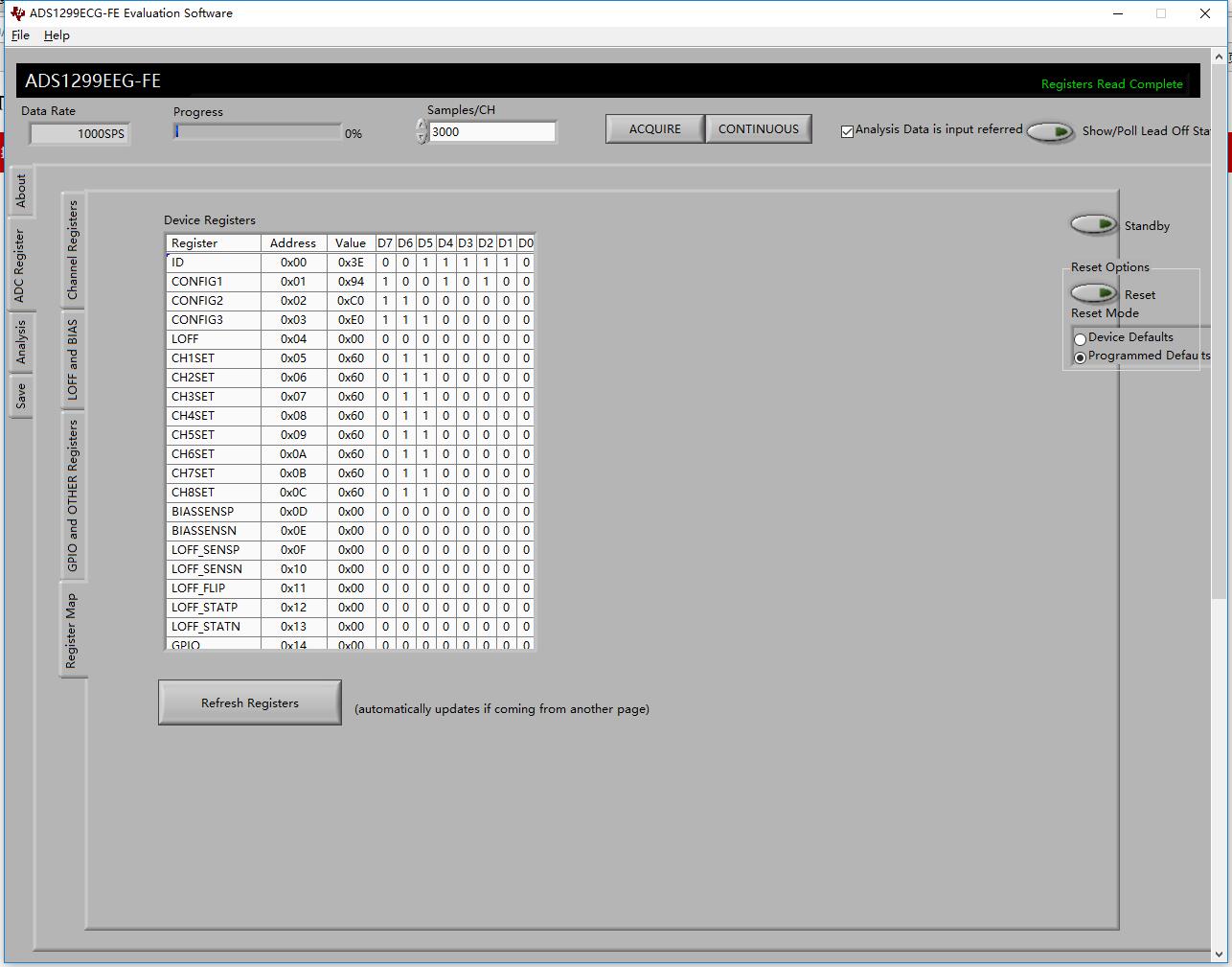Increment Samples/CH with up arrow
The image size is (1232, 967).
tap(422, 126)
